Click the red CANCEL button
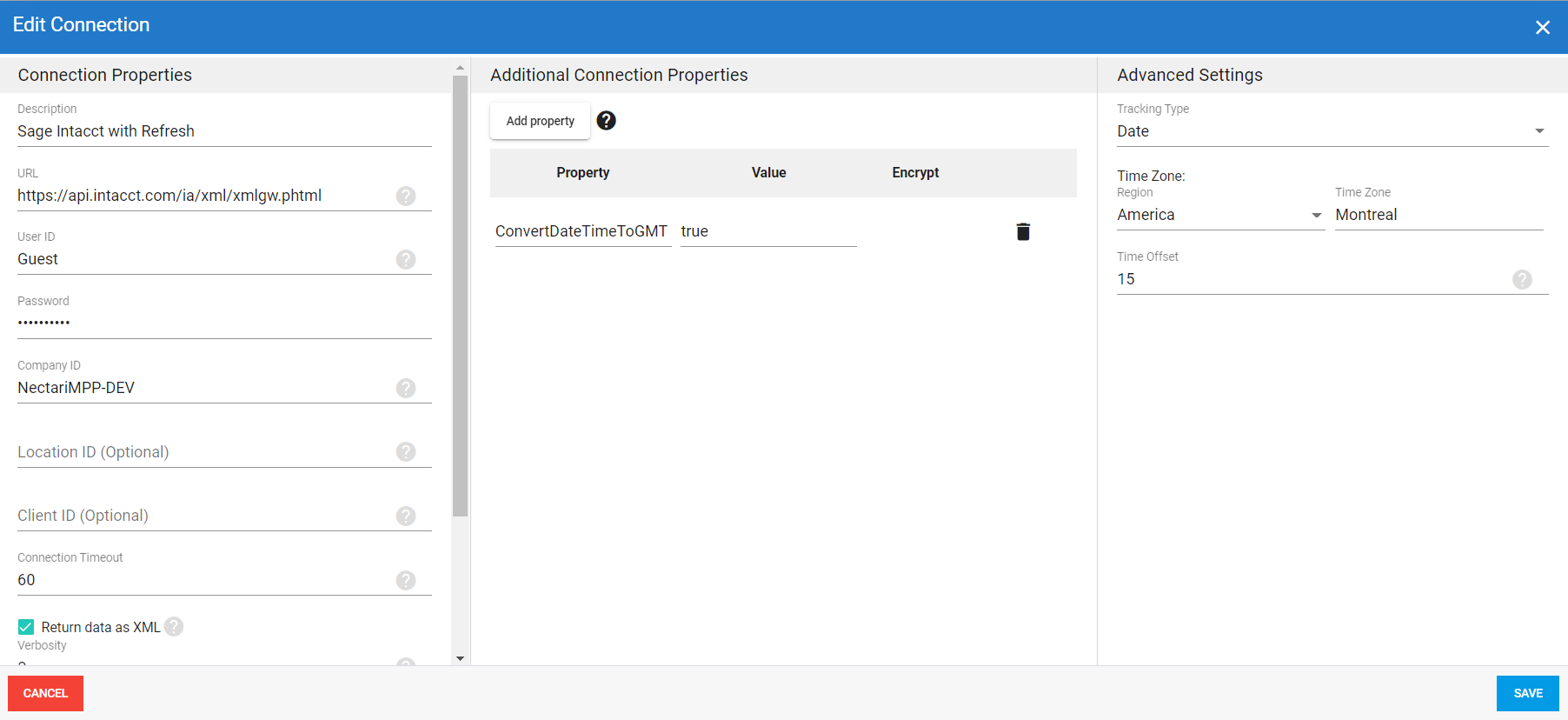 (45, 693)
